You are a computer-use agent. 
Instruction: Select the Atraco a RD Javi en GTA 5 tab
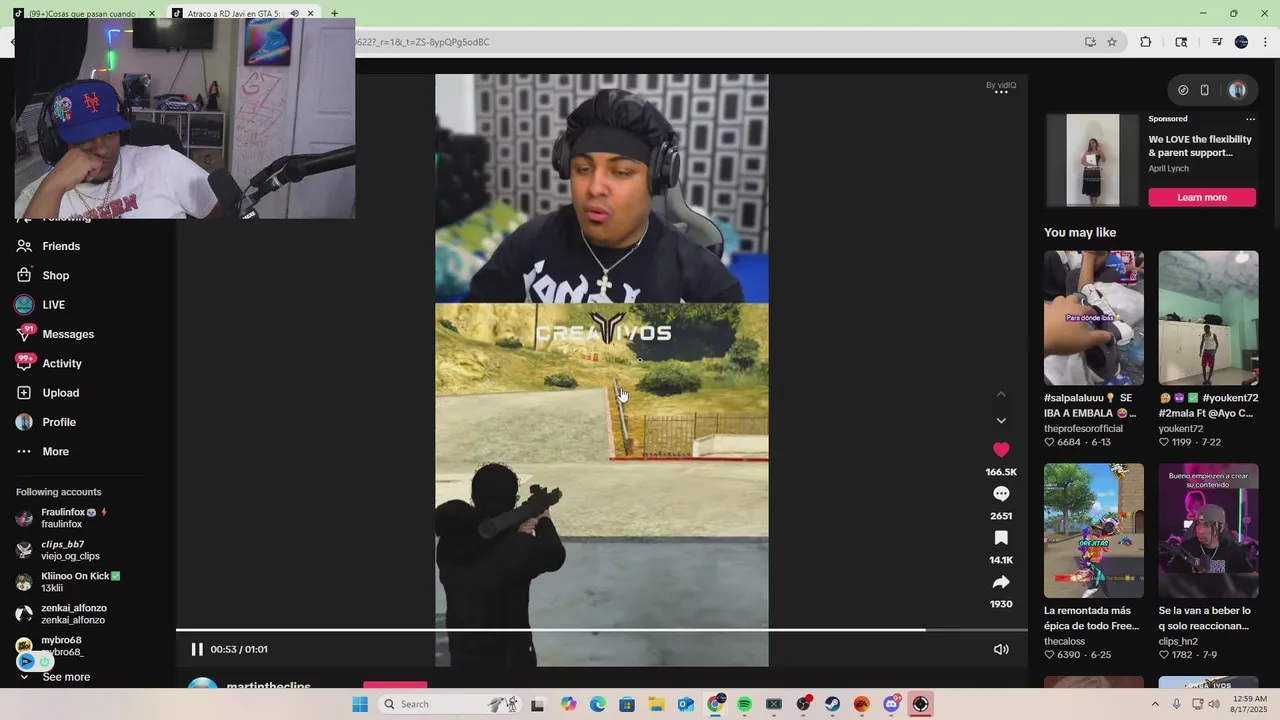(240, 14)
